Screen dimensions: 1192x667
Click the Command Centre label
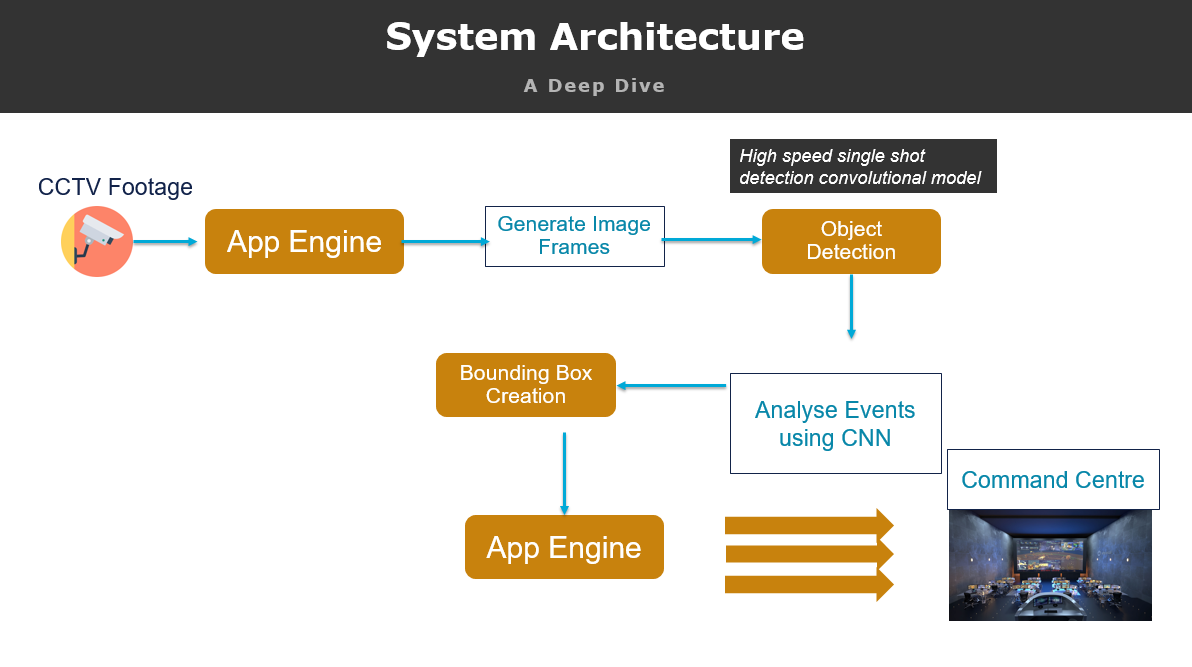click(x=1052, y=480)
